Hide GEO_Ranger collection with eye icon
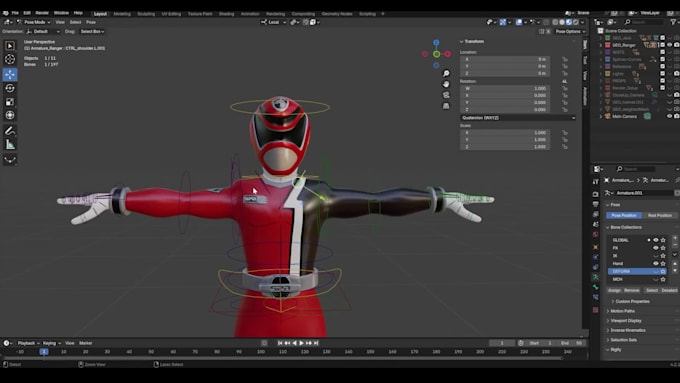Viewport: 680px width, 383px height. (x=670, y=45)
